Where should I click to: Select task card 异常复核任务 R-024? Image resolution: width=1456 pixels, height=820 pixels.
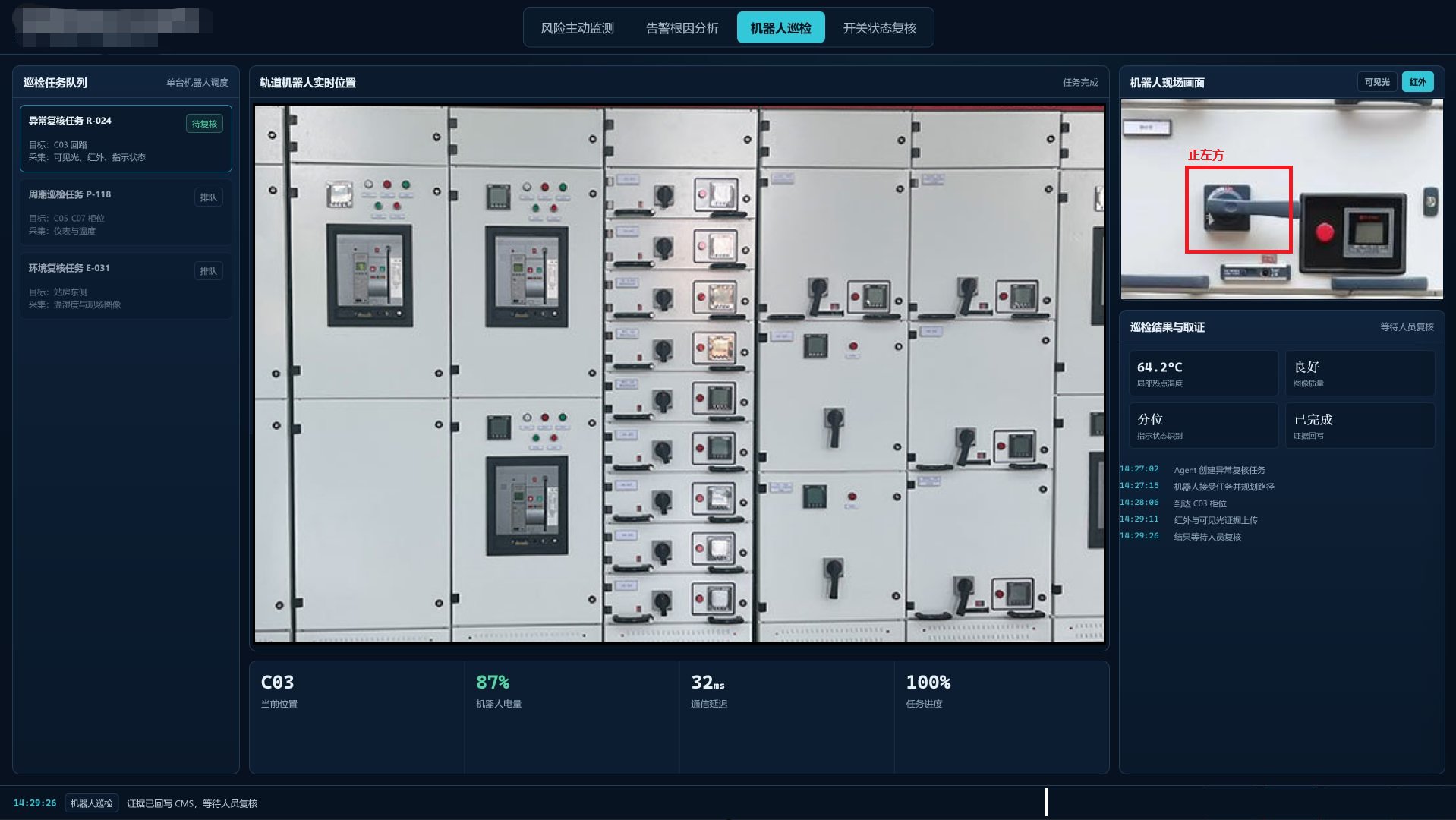tap(126, 138)
